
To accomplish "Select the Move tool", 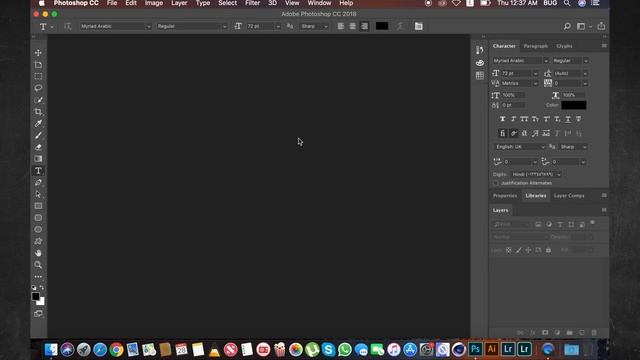I will (38, 53).
